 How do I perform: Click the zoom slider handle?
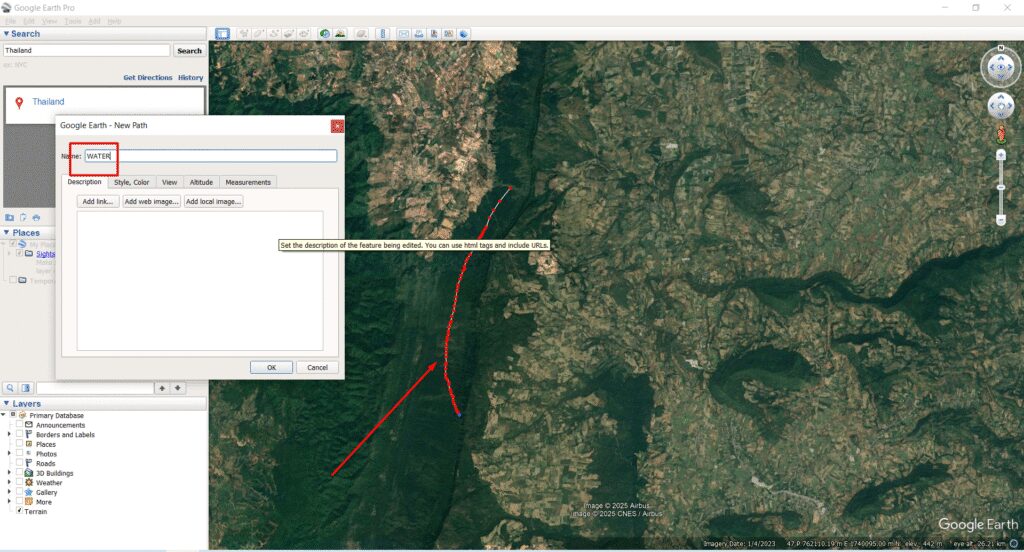tap(1000, 187)
